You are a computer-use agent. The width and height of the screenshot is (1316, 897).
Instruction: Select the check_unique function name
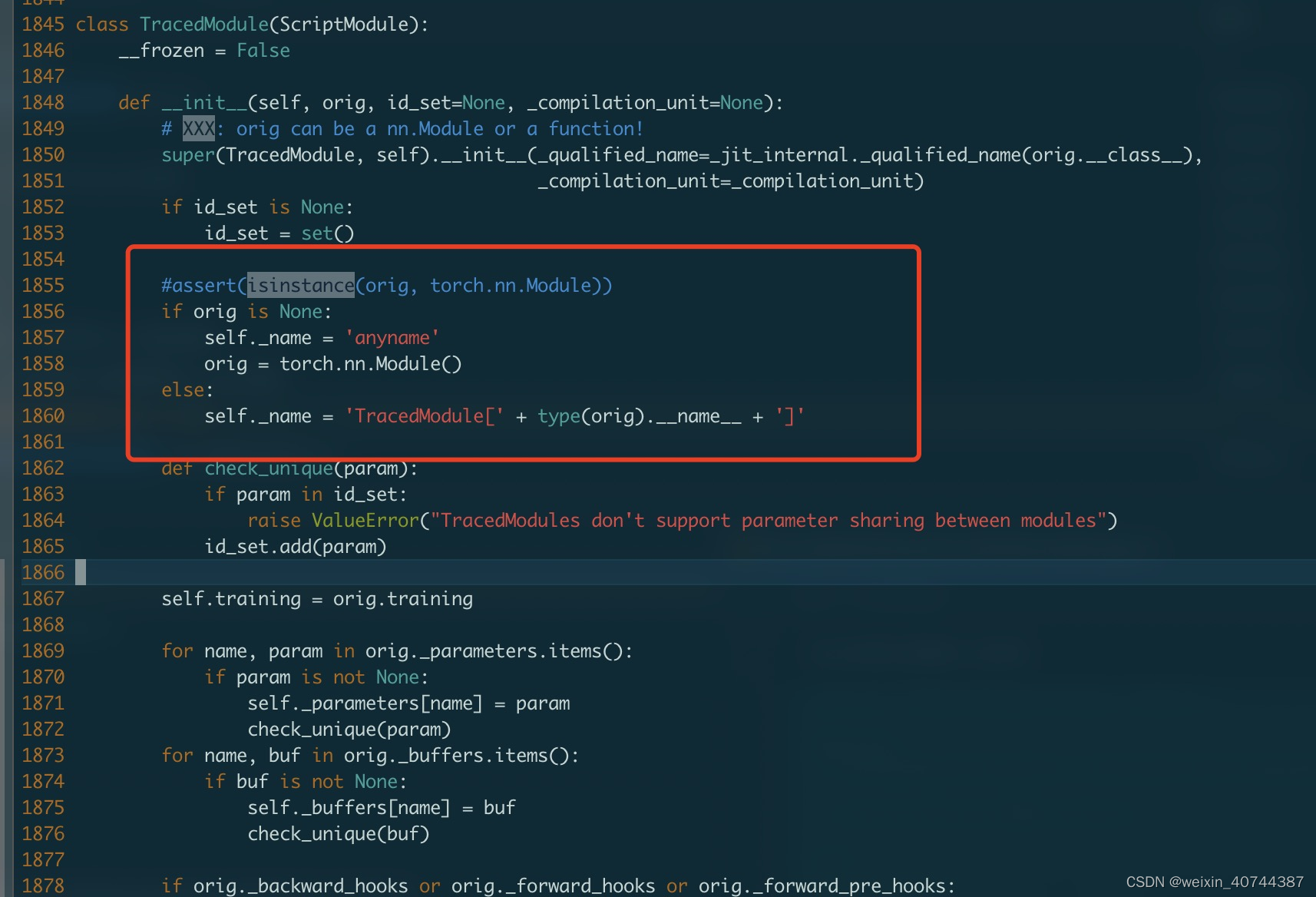268,468
